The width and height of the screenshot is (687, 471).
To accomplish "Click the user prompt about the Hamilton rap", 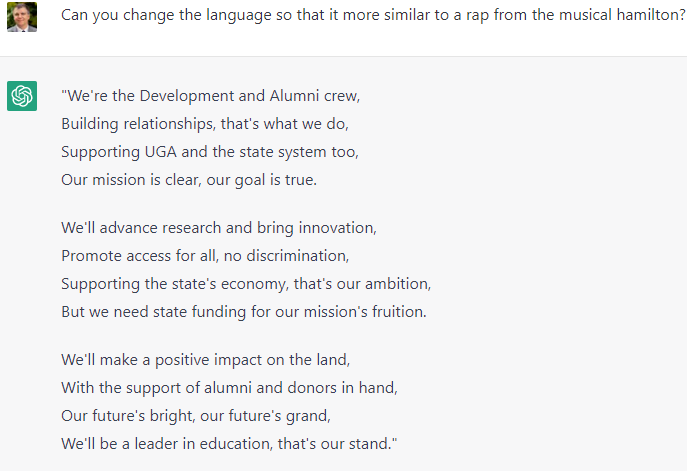I will coord(373,15).
